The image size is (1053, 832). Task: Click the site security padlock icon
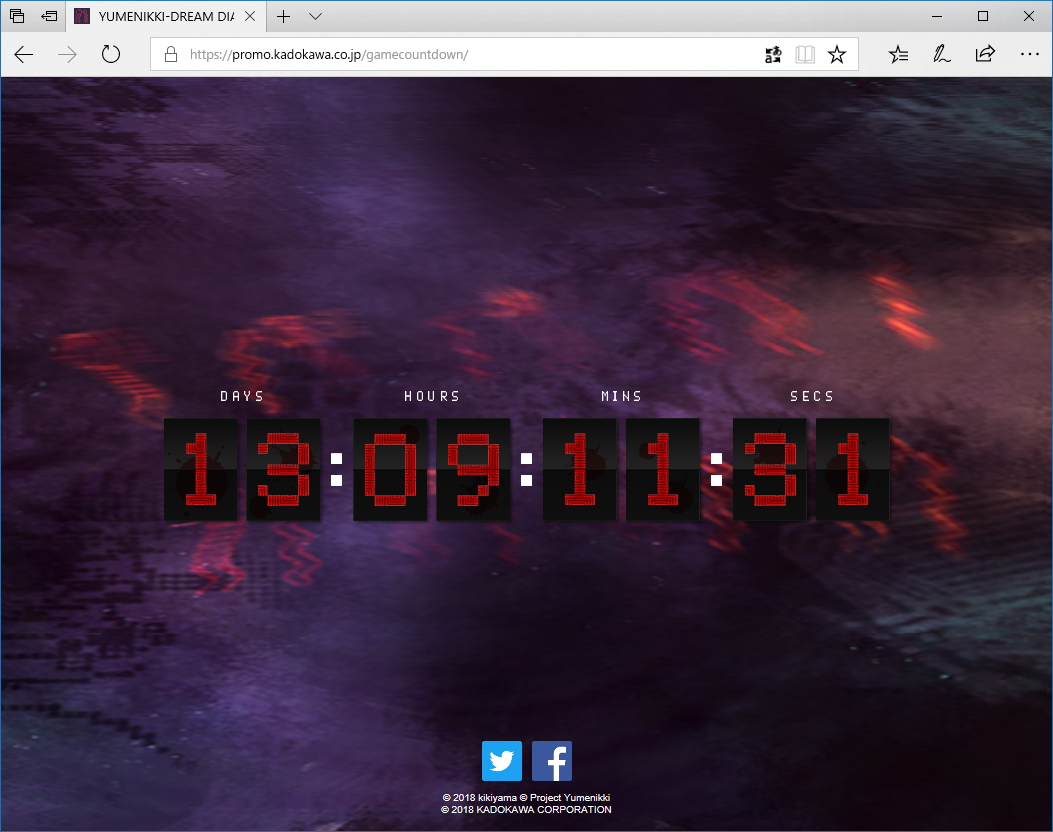click(x=171, y=54)
